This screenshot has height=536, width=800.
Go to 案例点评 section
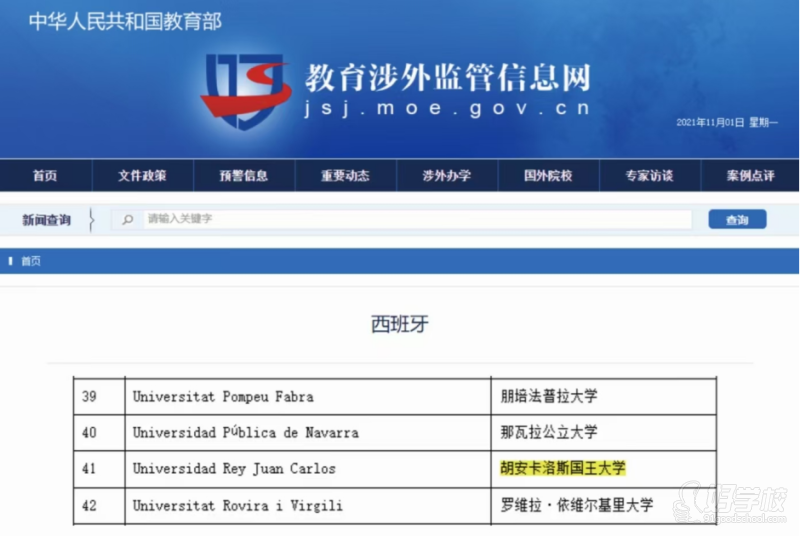[x=751, y=176]
